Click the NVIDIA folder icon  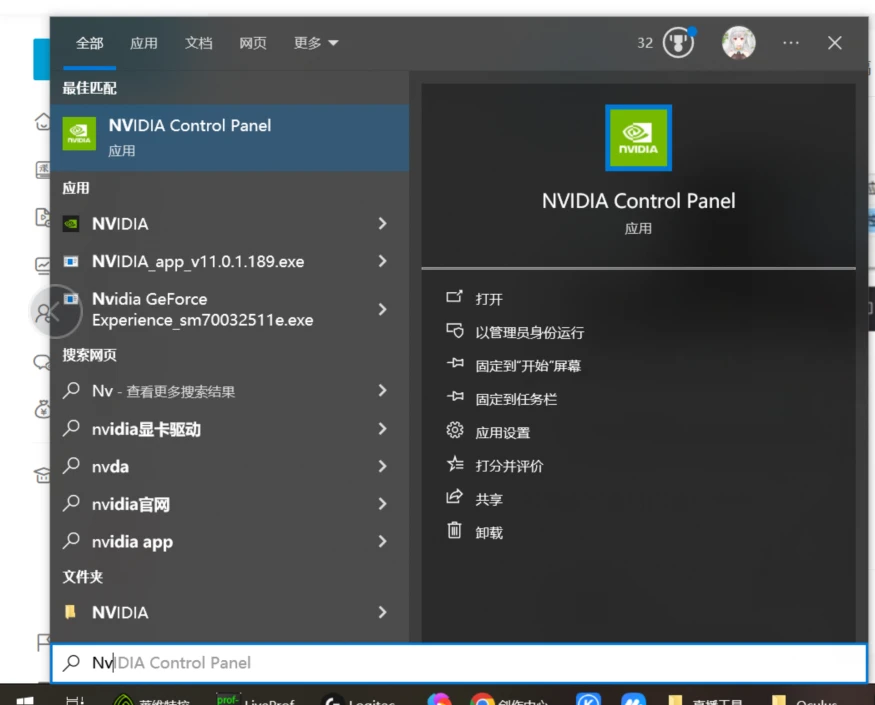(x=70, y=612)
